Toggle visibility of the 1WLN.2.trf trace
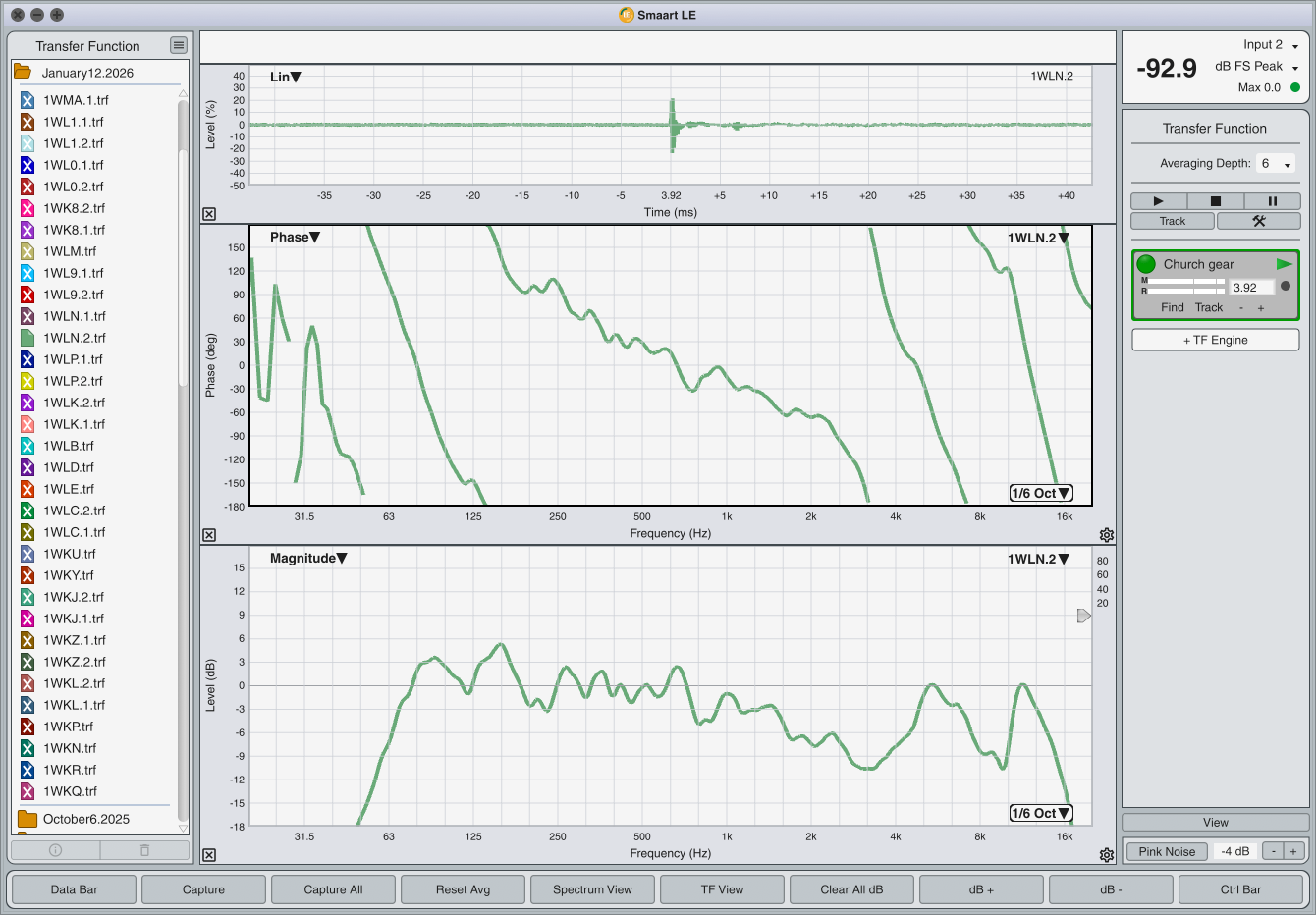The image size is (1316, 915). point(27,338)
